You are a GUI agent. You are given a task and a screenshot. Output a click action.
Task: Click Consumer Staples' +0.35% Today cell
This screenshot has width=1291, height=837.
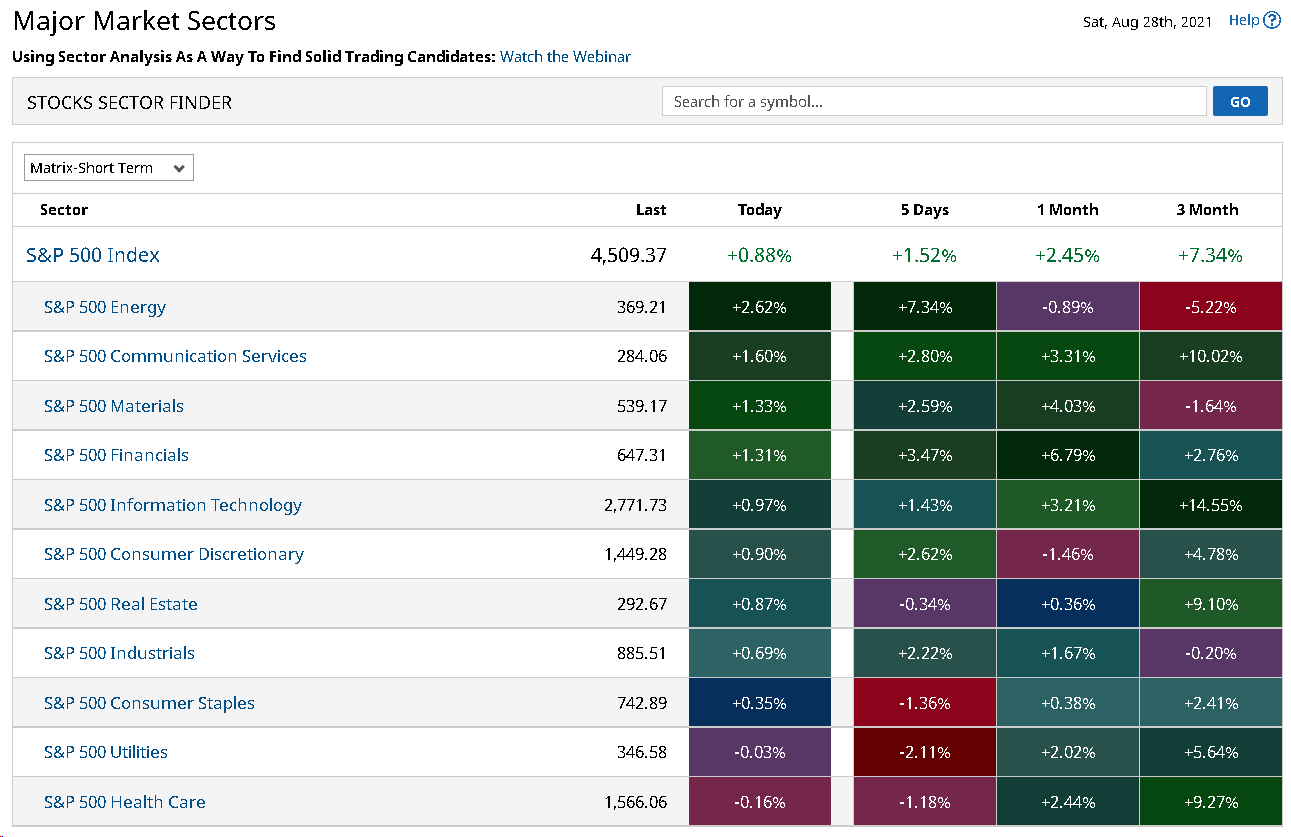[x=760, y=703]
